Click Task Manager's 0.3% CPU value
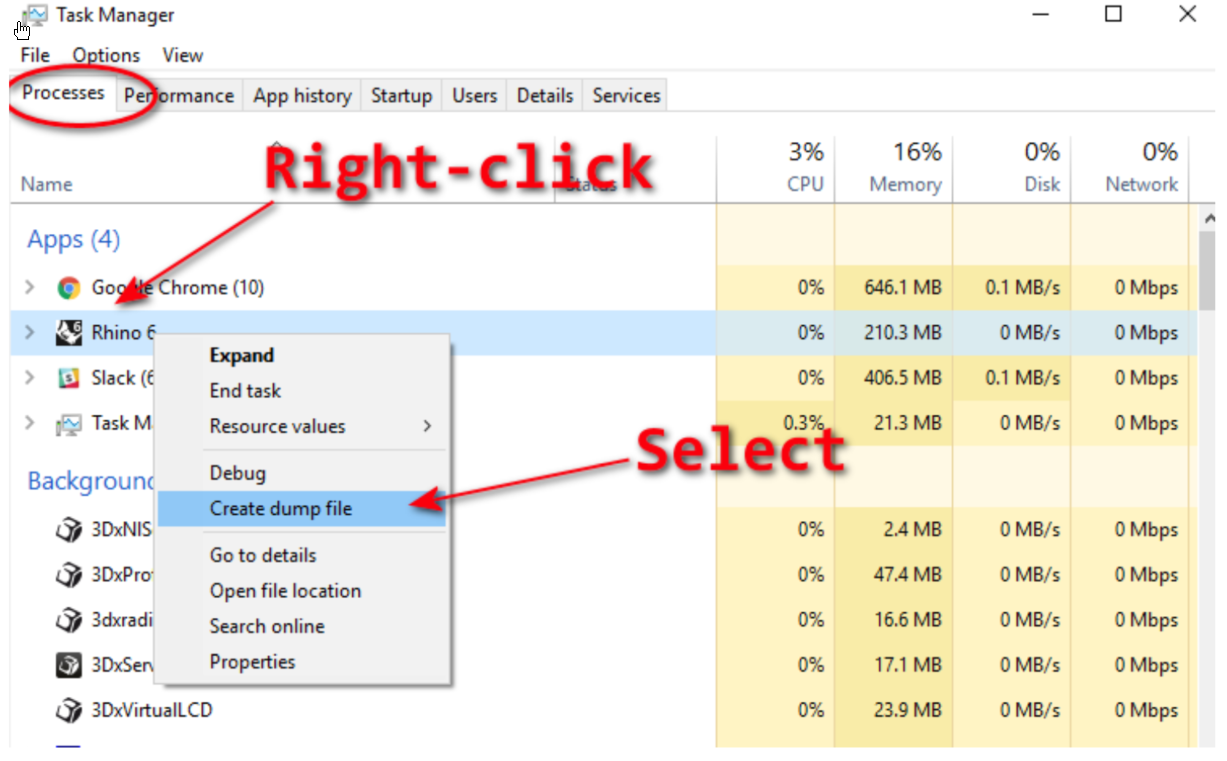The width and height of the screenshot is (1227, 761). [x=805, y=423]
